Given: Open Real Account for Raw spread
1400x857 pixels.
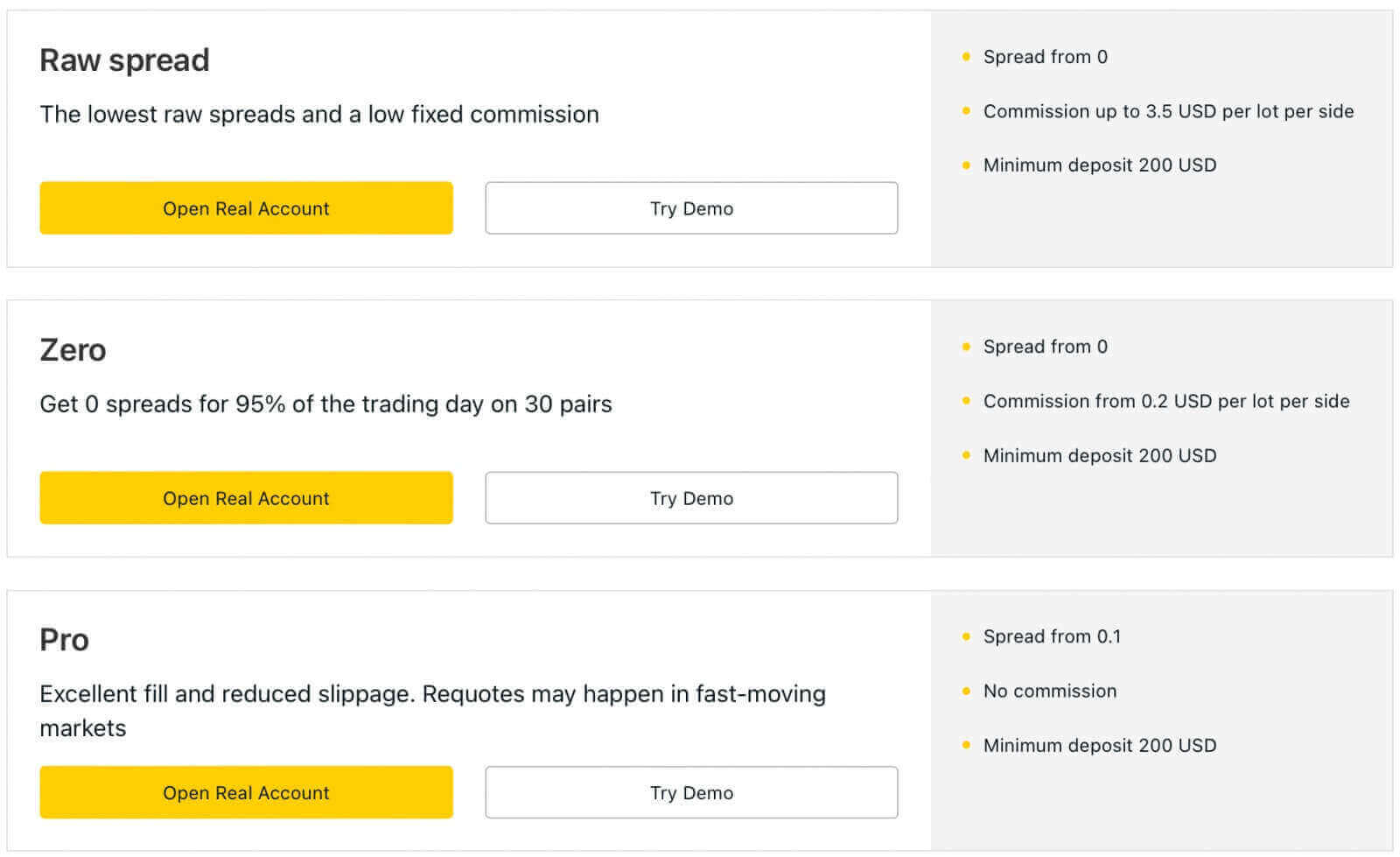Looking at the screenshot, I should [246, 208].
